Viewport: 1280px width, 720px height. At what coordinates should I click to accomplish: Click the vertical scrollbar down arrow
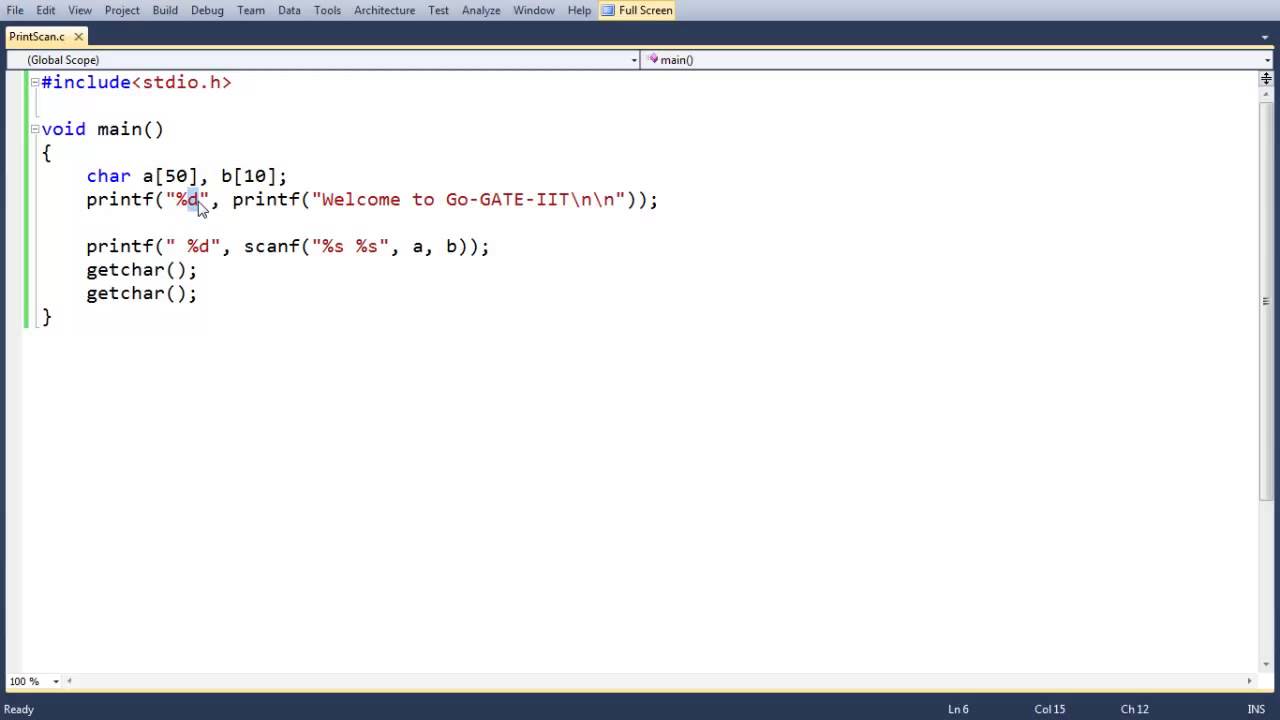pyautogui.click(x=1266, y=664)
